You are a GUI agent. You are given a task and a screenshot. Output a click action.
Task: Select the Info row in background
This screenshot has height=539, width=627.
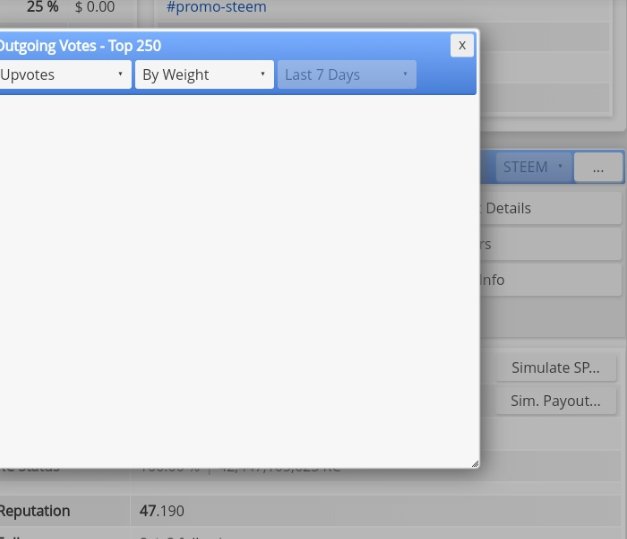click(551, 280)
